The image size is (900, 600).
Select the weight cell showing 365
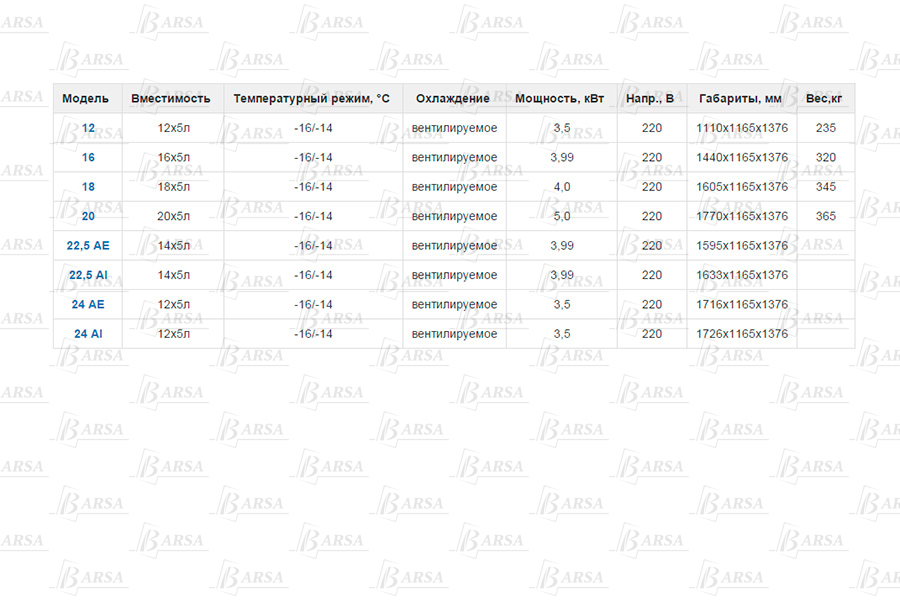826,216
